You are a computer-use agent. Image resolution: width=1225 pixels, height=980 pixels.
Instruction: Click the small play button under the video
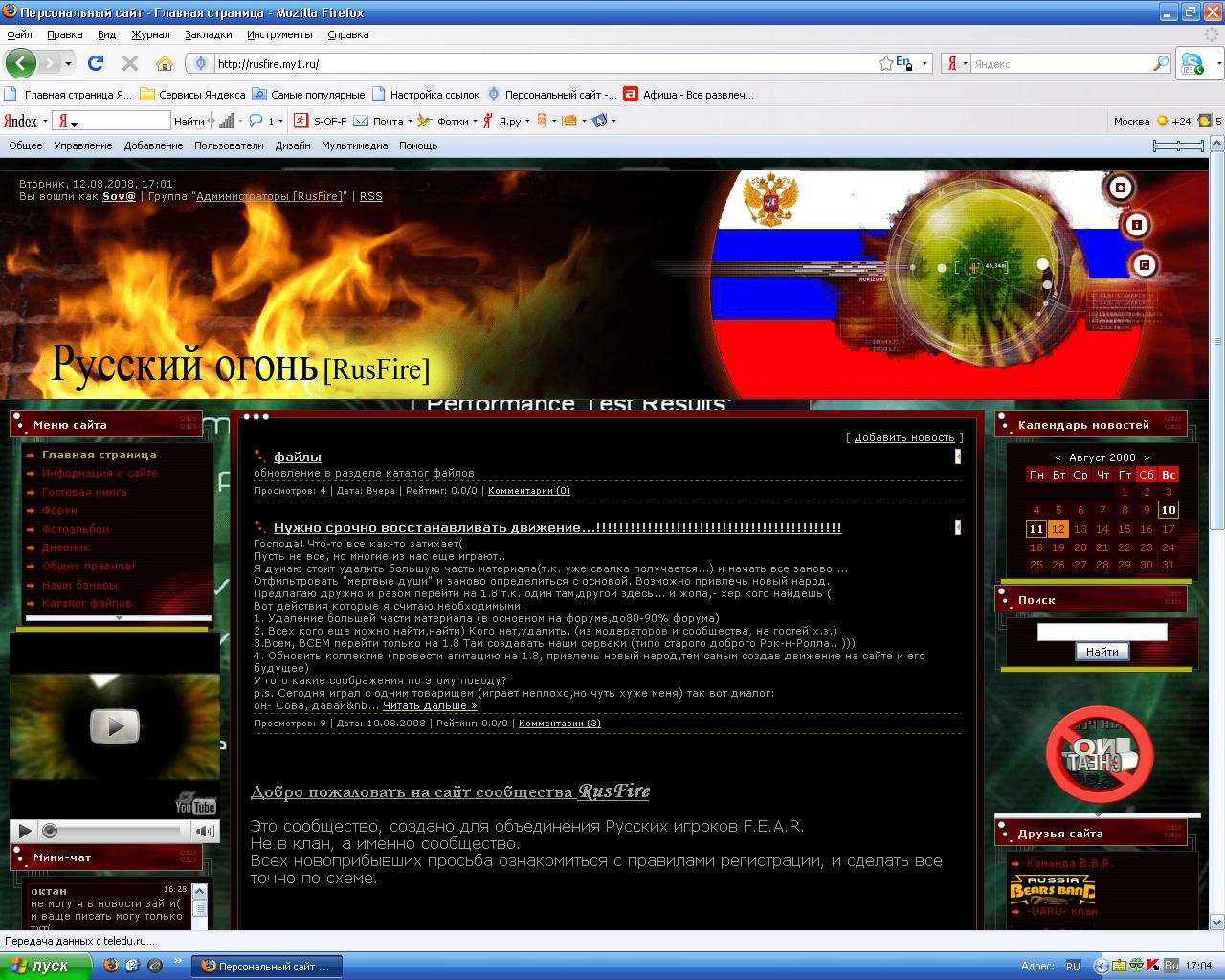pos(26,831)
